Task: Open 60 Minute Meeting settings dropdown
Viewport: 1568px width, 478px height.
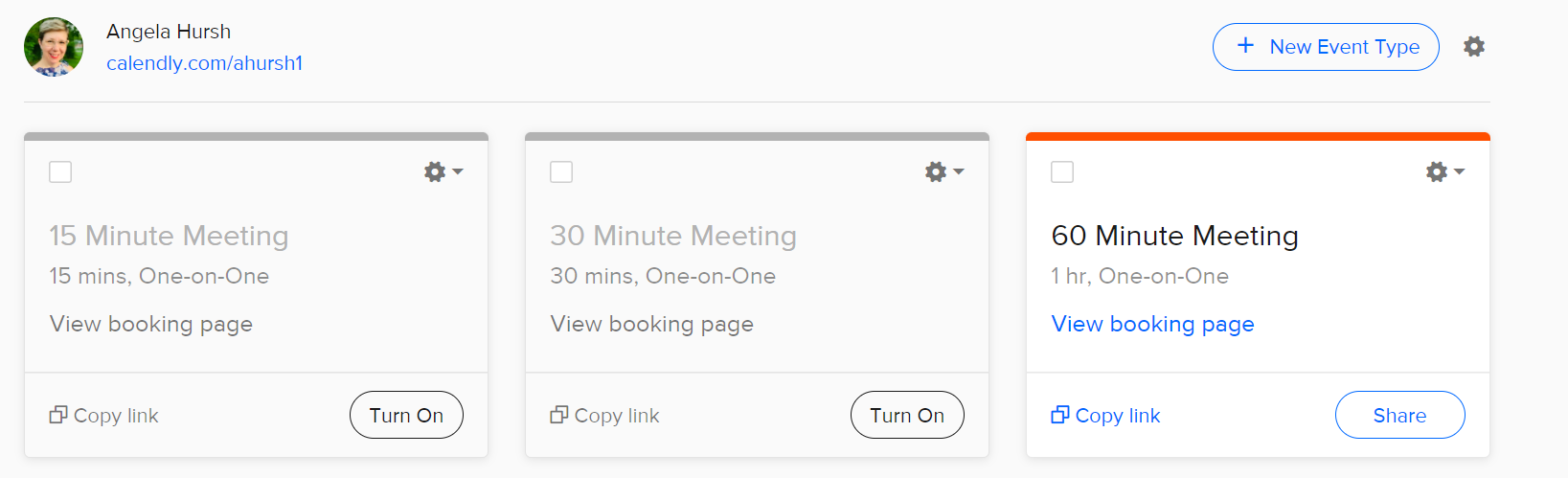Action: [1444, 172]
